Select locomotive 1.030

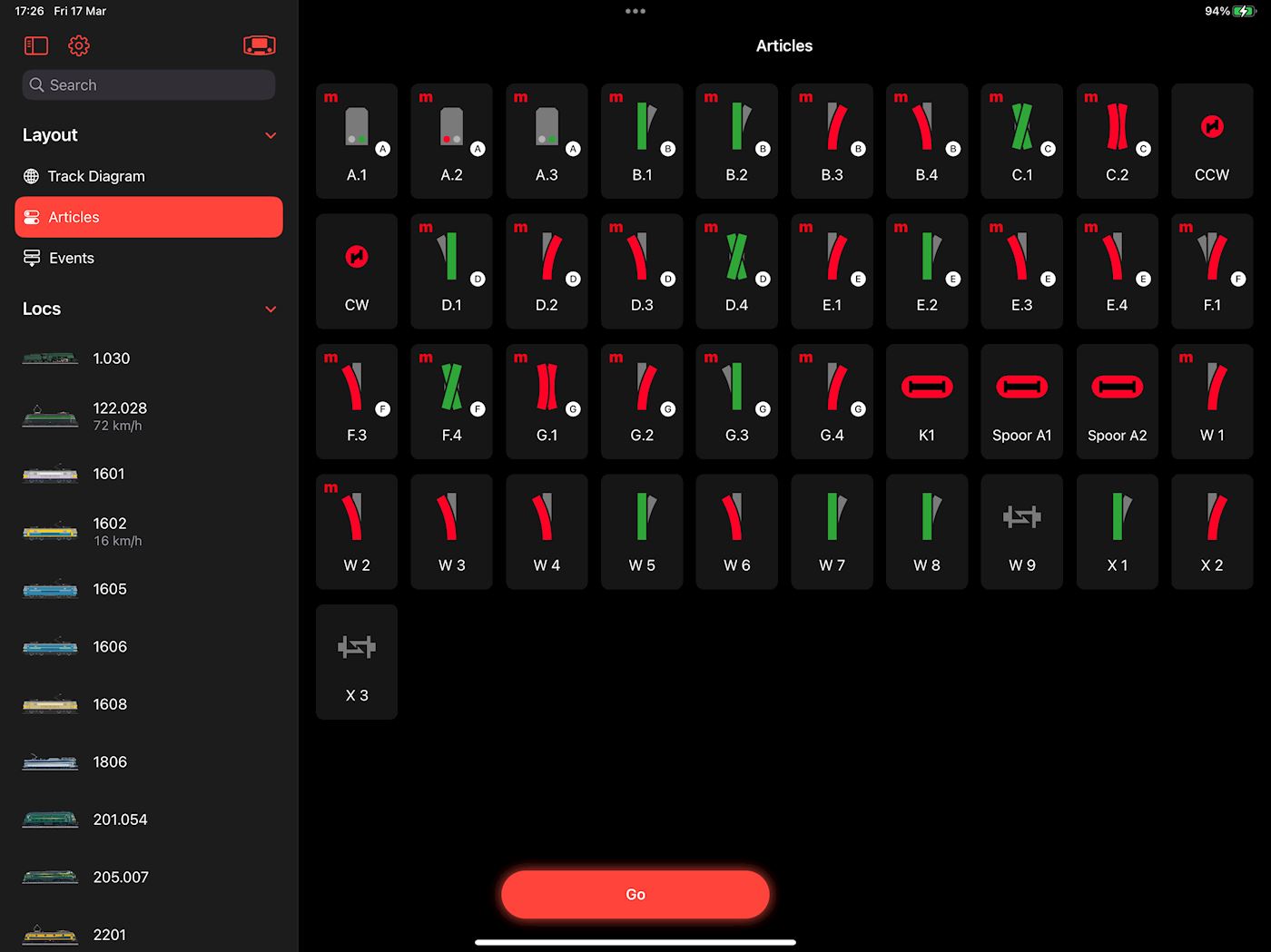coord(149,358)
